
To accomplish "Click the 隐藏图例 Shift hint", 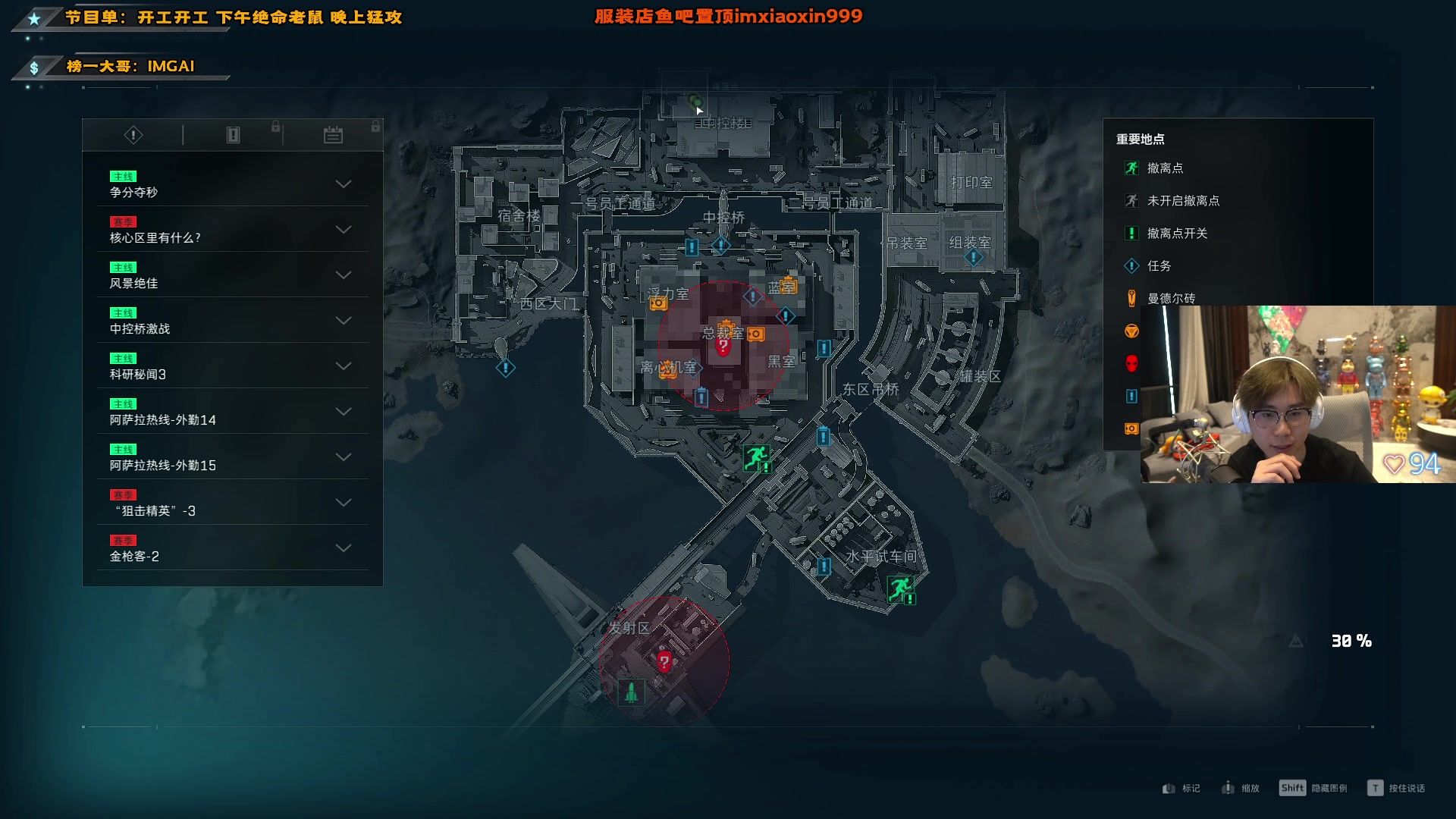I will (1313, 788).
